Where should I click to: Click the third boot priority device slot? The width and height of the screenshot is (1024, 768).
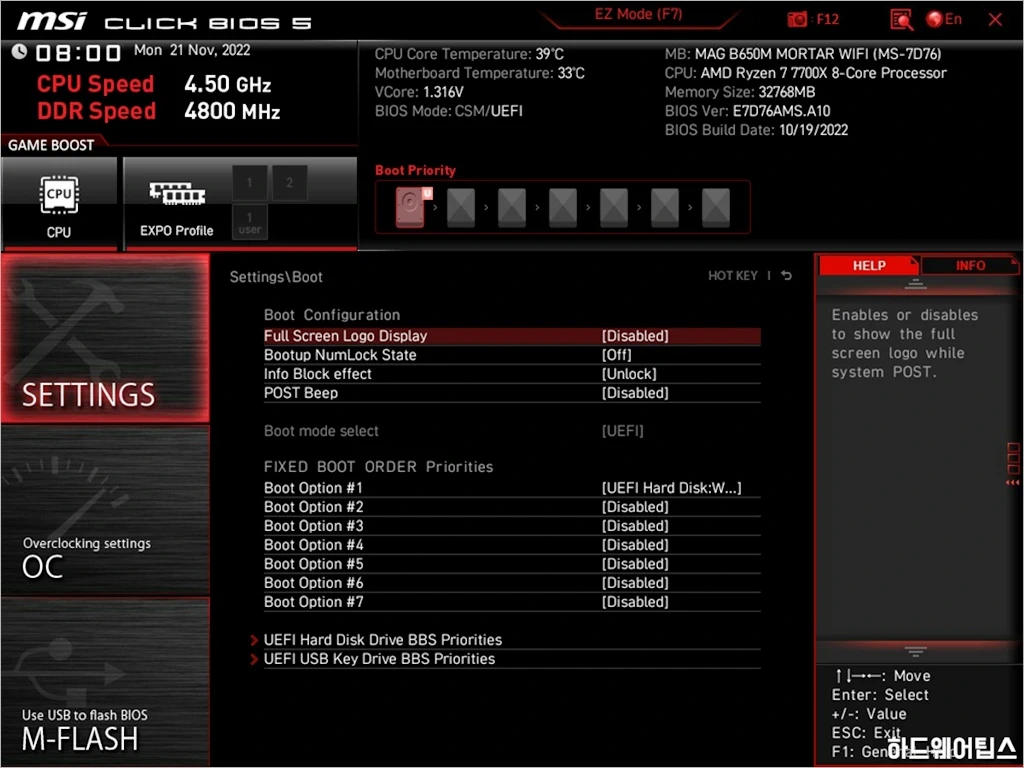(x=512, y=207)
